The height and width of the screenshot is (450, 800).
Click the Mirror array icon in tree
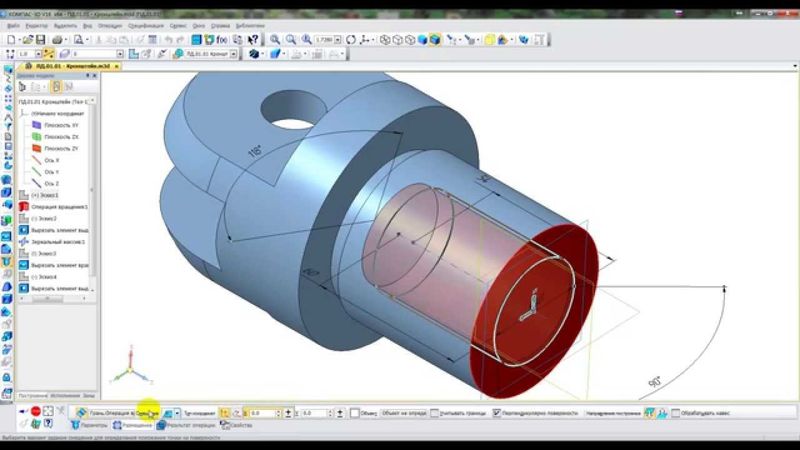[23, 242]
